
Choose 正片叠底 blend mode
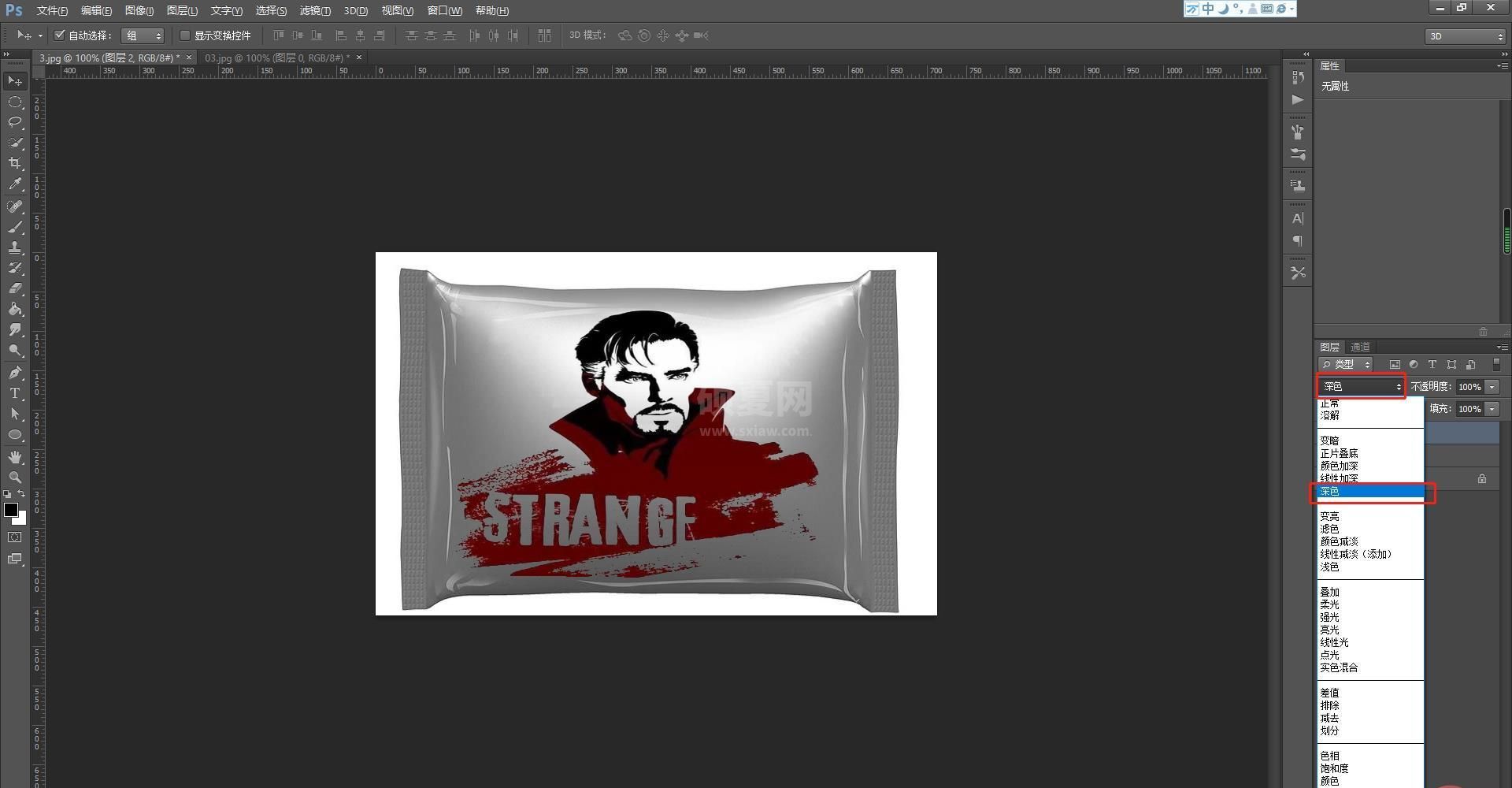(x=1370, y=453)
